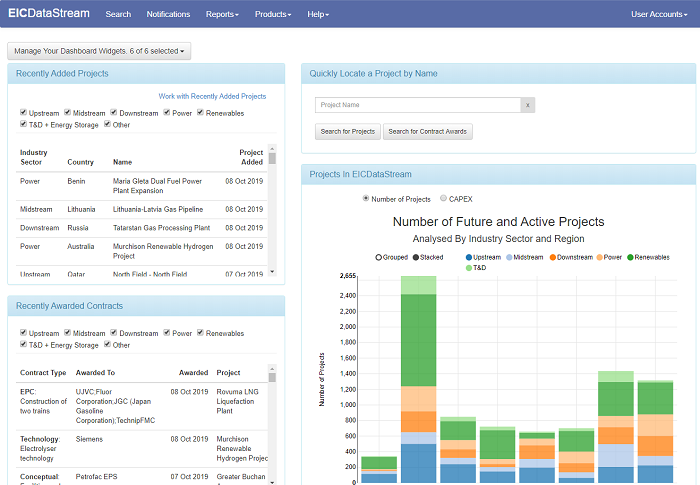This screenshot has height=485, width=700.
Task: Open the User Accounts dropdown
Action: tap(659, 14)
